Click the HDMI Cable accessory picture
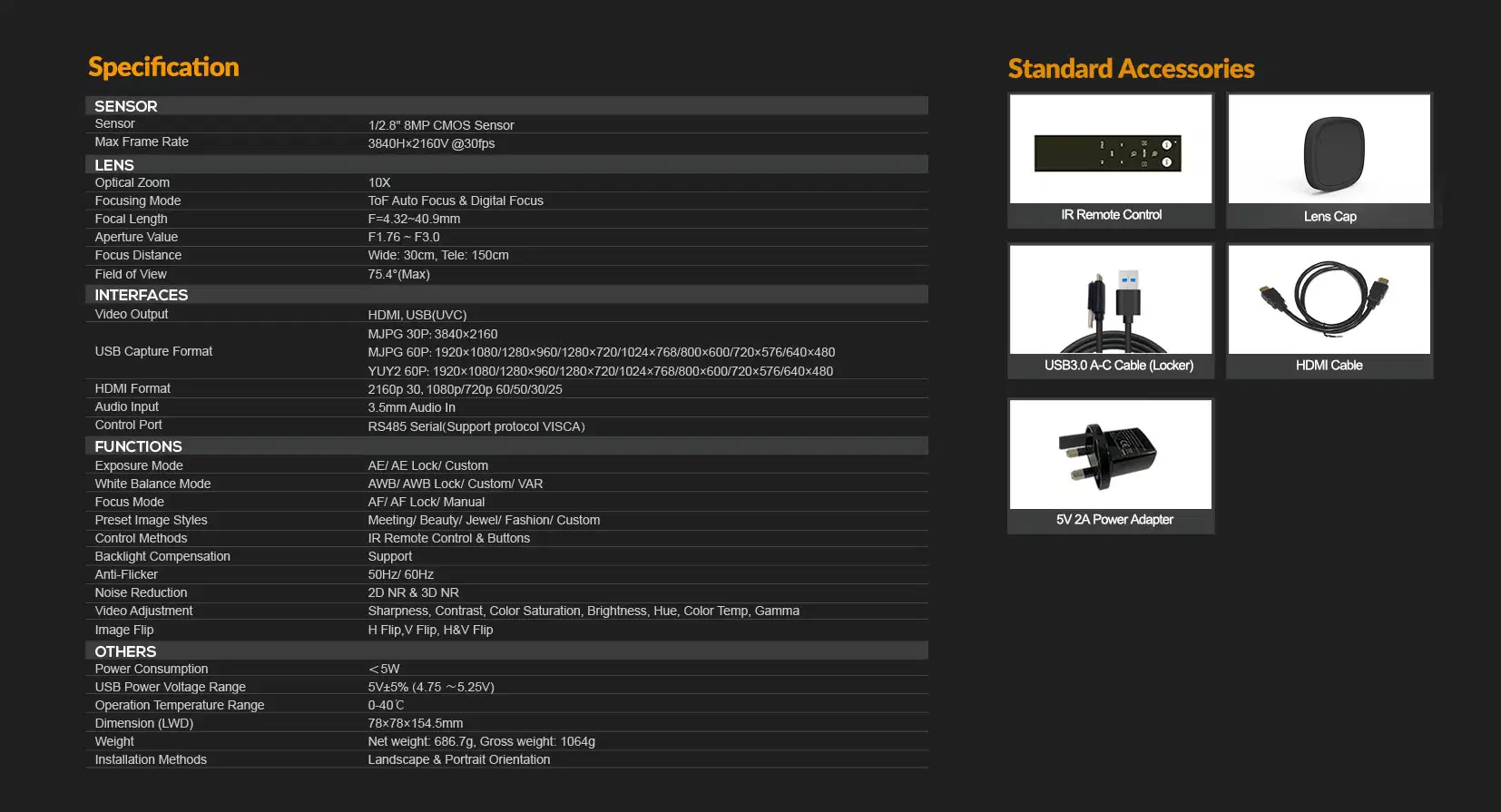This screenshot has width=1501, height=812. coord(1329,300)
